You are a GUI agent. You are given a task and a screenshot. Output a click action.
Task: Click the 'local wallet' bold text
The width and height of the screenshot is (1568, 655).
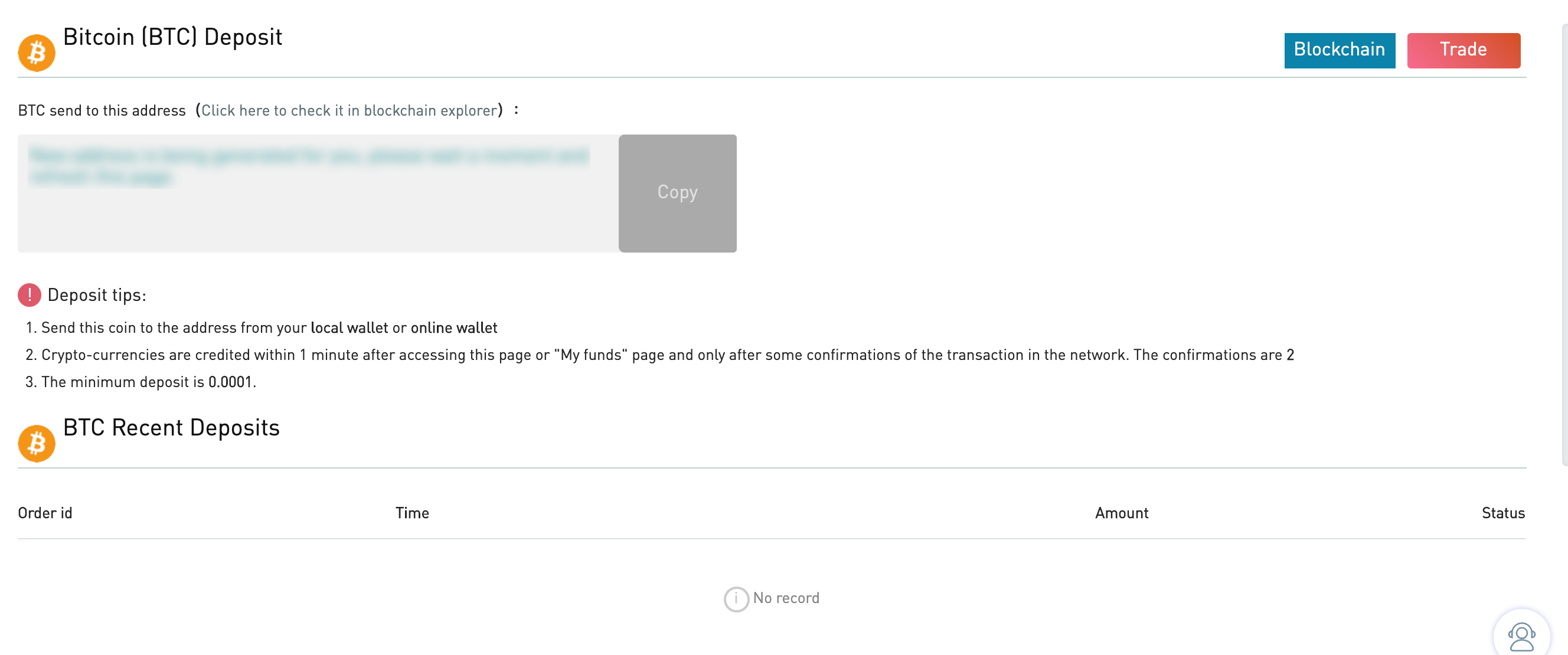click(349, 328)
